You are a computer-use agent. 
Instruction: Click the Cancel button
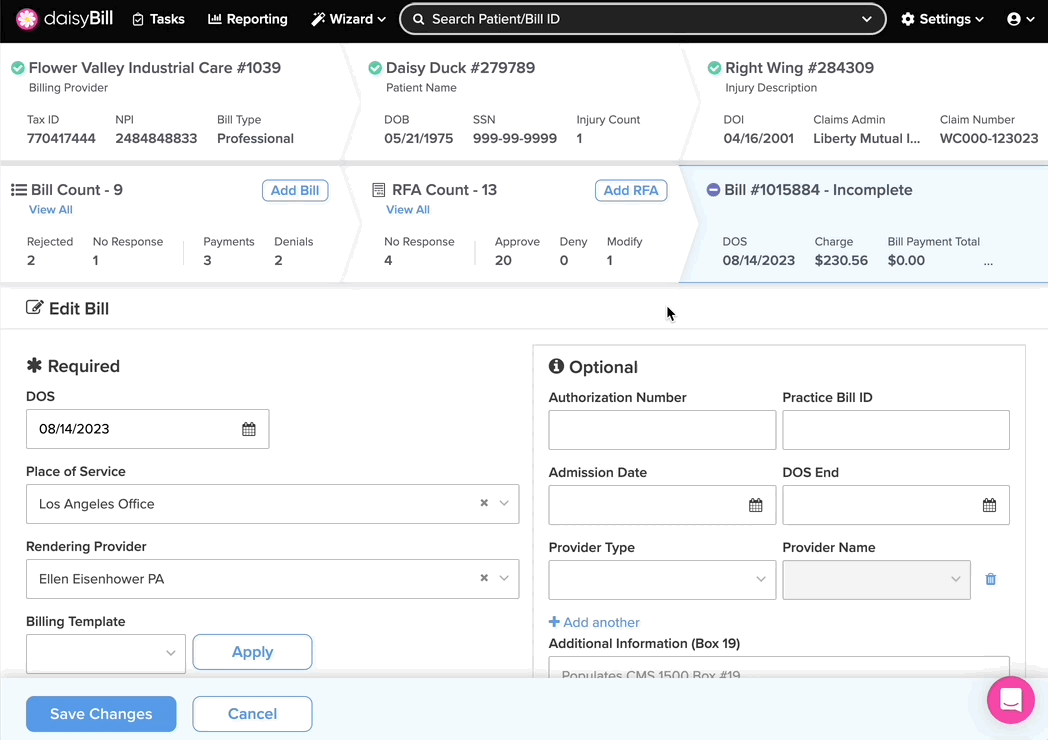coord(252,714)
